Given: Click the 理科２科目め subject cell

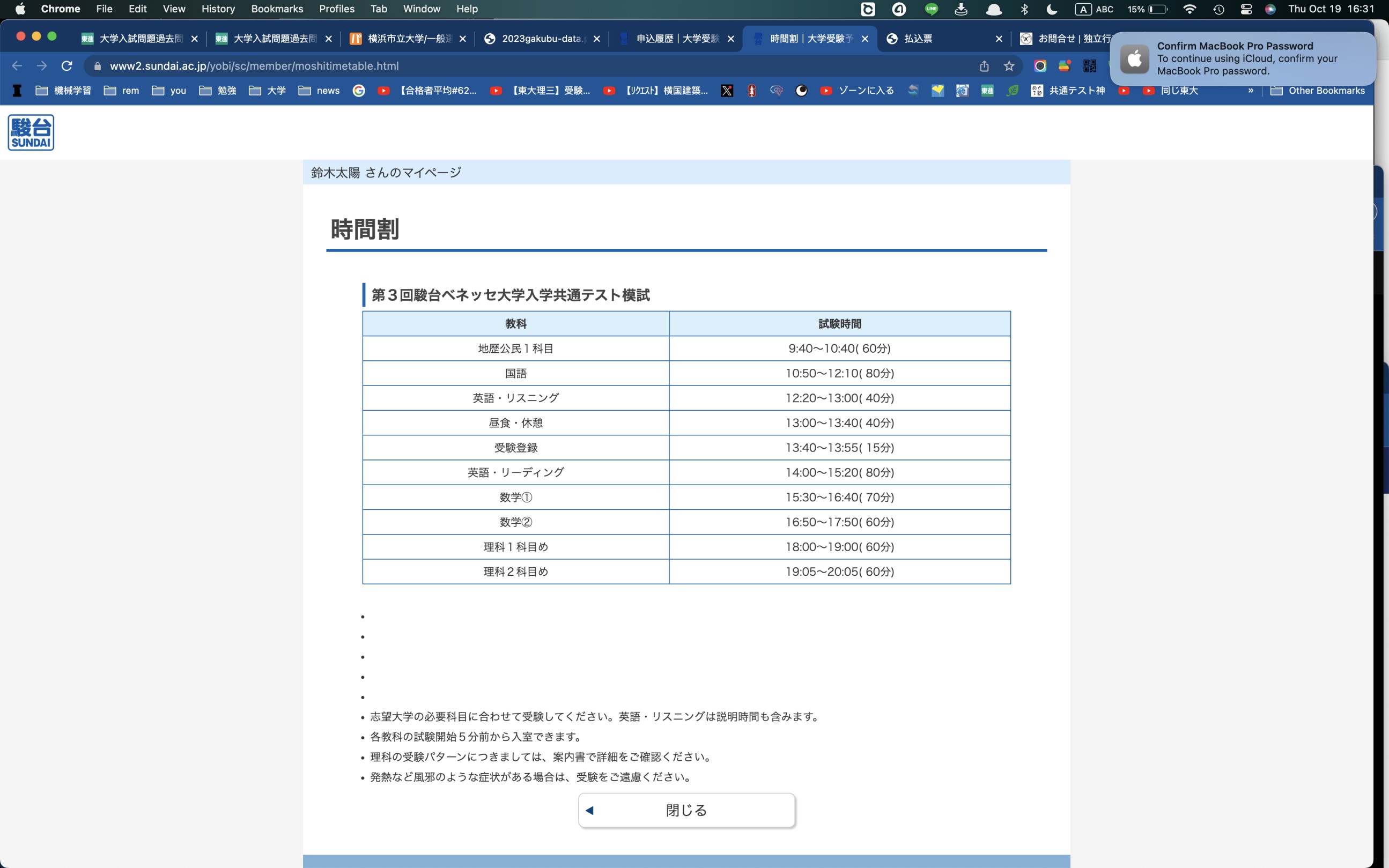Looking at the screenshot, I should (x=515, y=572).
